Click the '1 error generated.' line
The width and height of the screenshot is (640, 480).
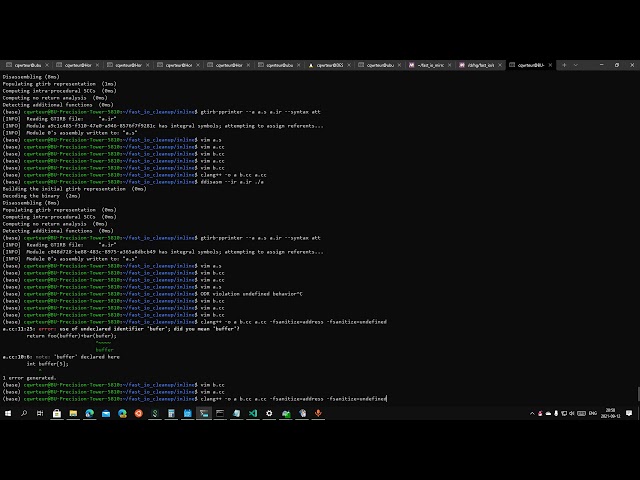tap(29, 378)
